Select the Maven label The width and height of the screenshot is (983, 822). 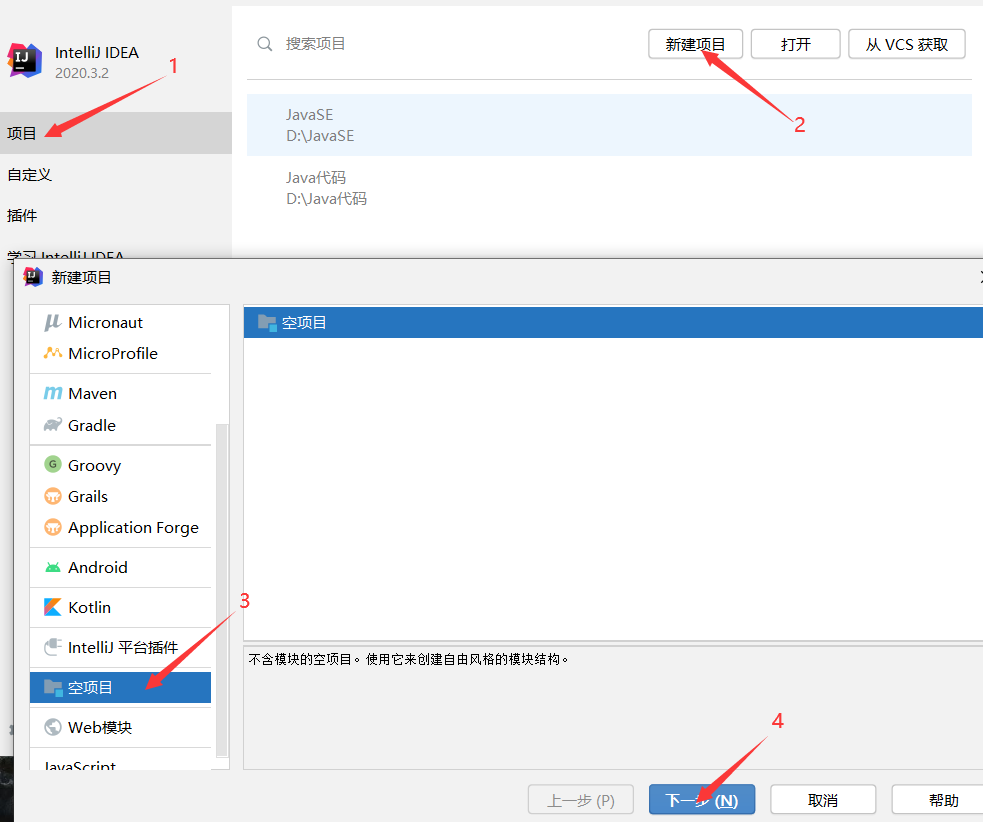click(x=92, y=393)
